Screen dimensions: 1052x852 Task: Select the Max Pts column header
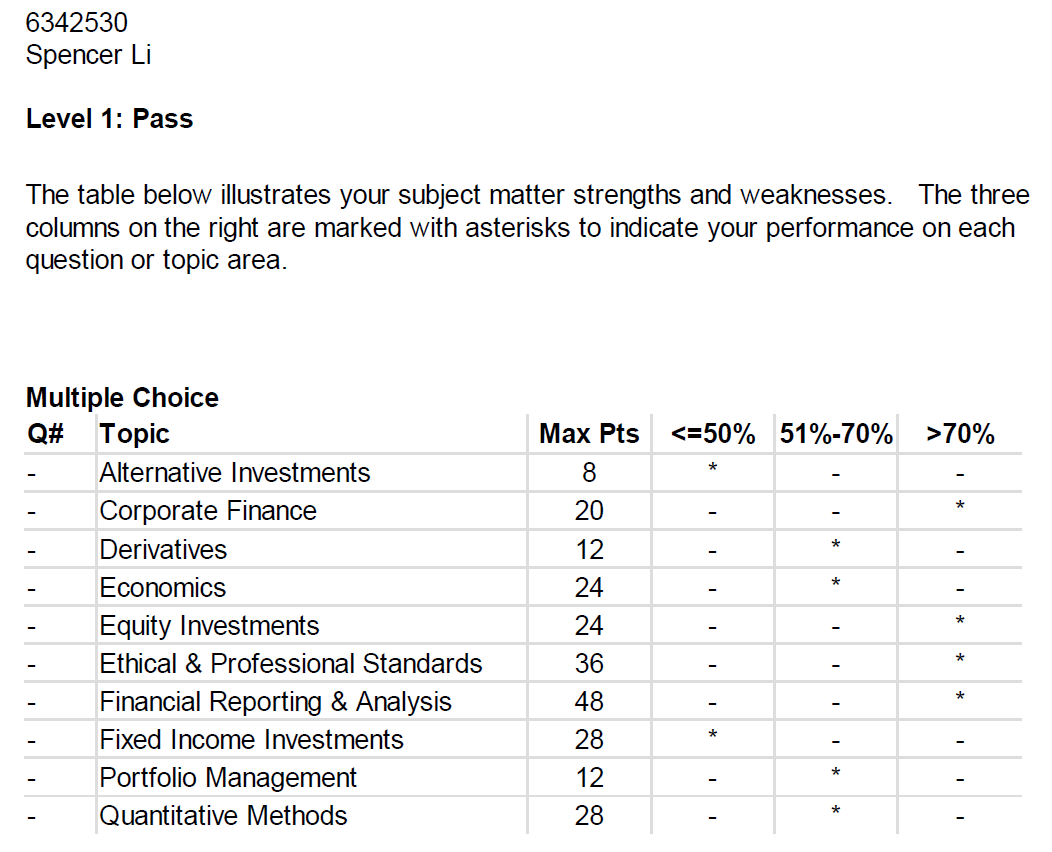click(588, 434)
